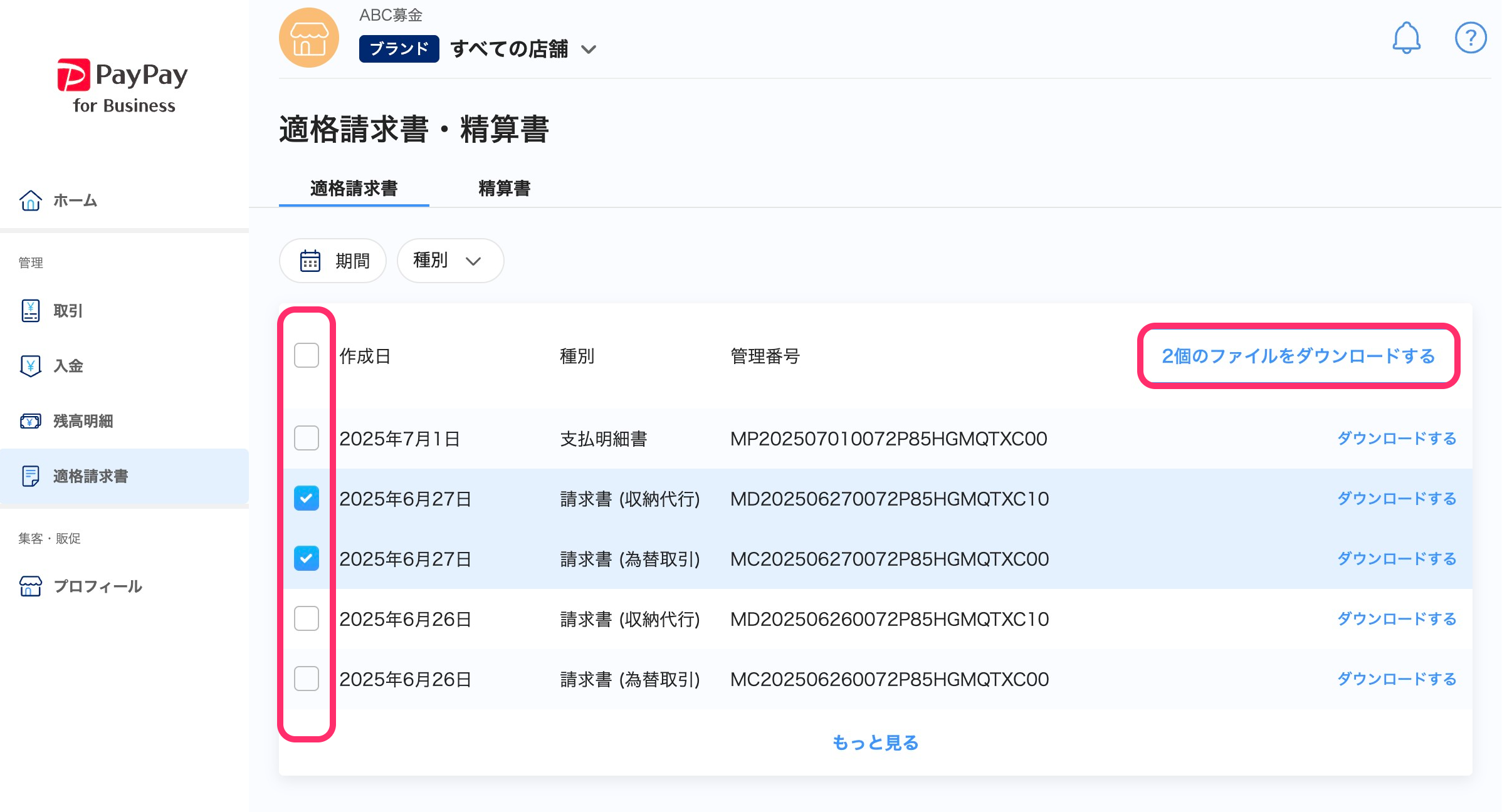1502x812 pixels.
Task: Click the orange store avatar icon
Action: (x=308, y=38)
